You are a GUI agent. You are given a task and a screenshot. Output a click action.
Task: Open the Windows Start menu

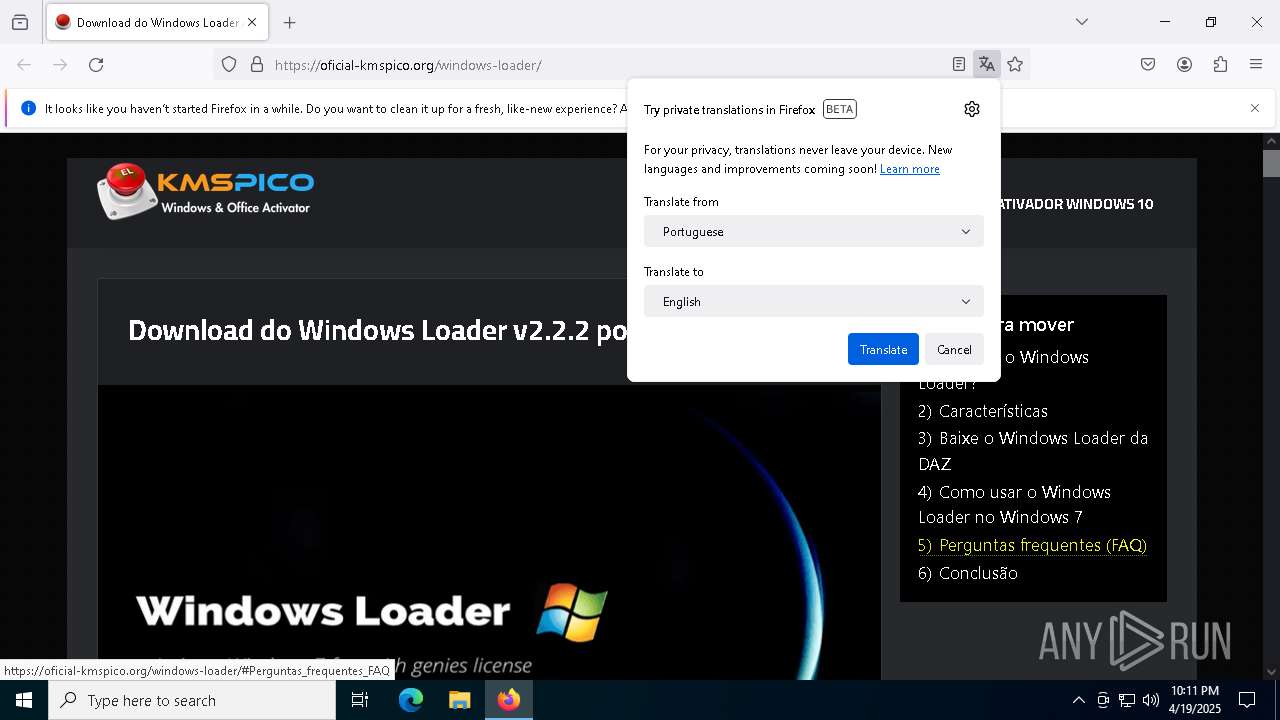pyautogui.click(x=24, y=700)
